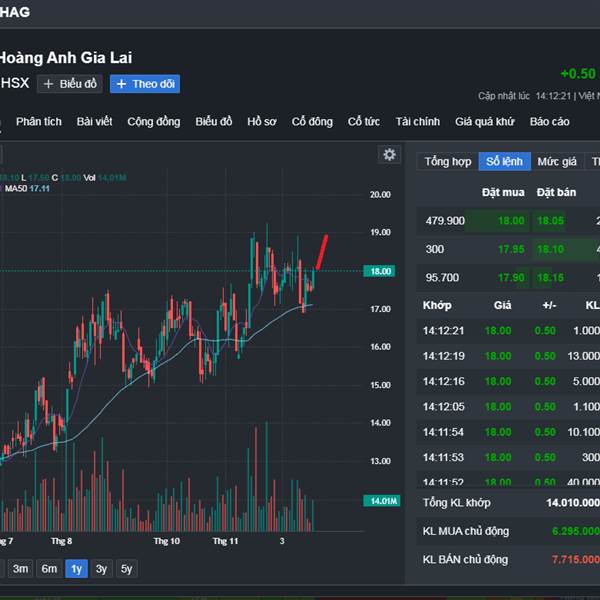600x600 pixels.
Task: Open the Giá quá khứ tab
Action: 484,121
